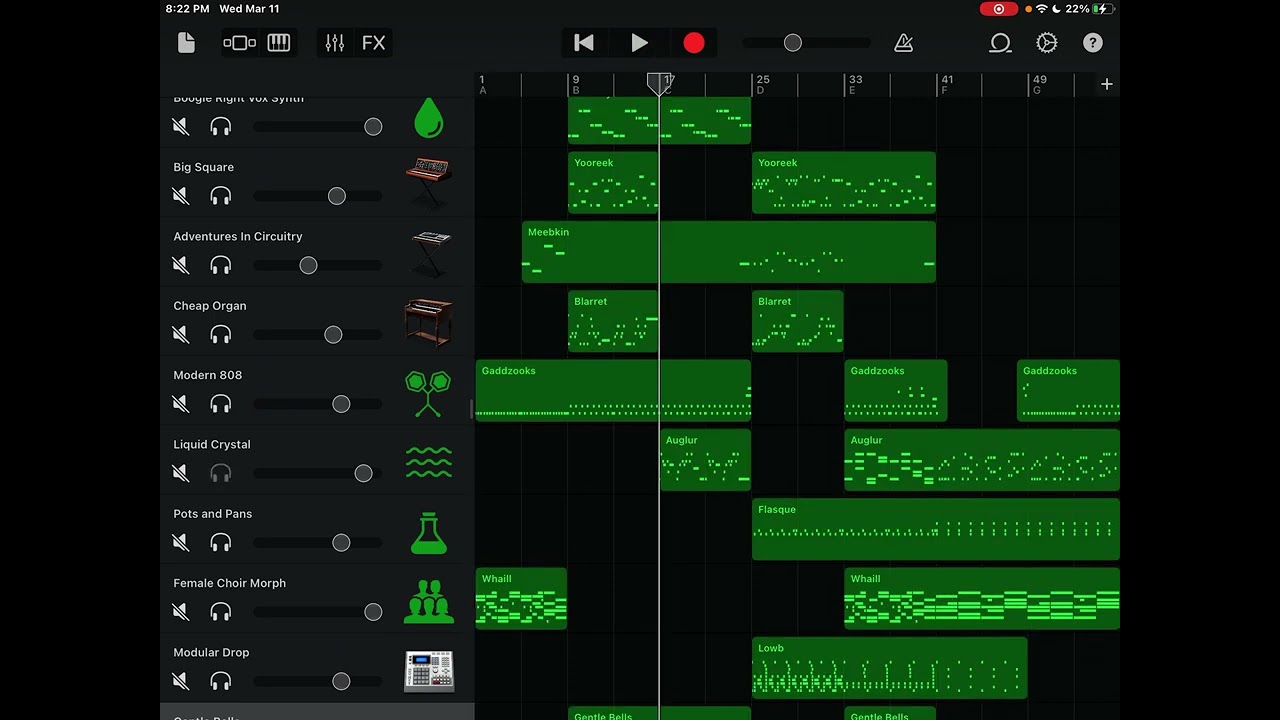Start recording with red Record button
The width and height of the screenshot is (1280, 720).
tap(694, 42)
